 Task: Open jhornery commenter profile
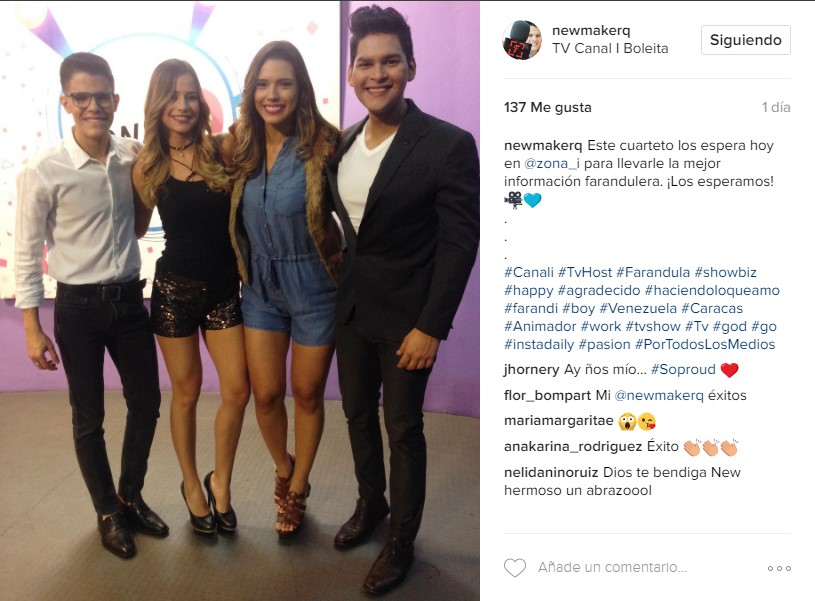[531, 370]
